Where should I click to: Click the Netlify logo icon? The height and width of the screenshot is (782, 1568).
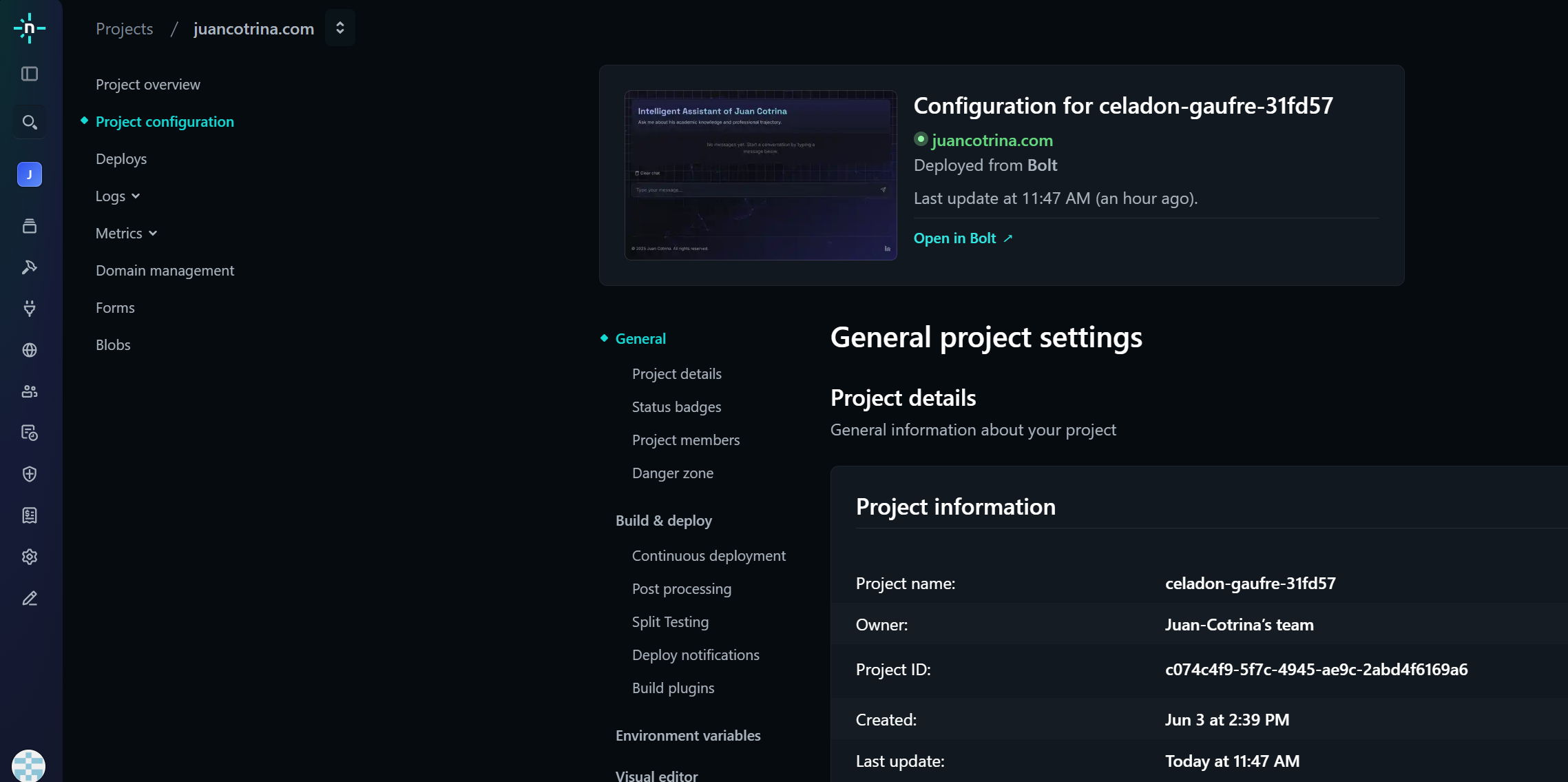click(29, 28)
